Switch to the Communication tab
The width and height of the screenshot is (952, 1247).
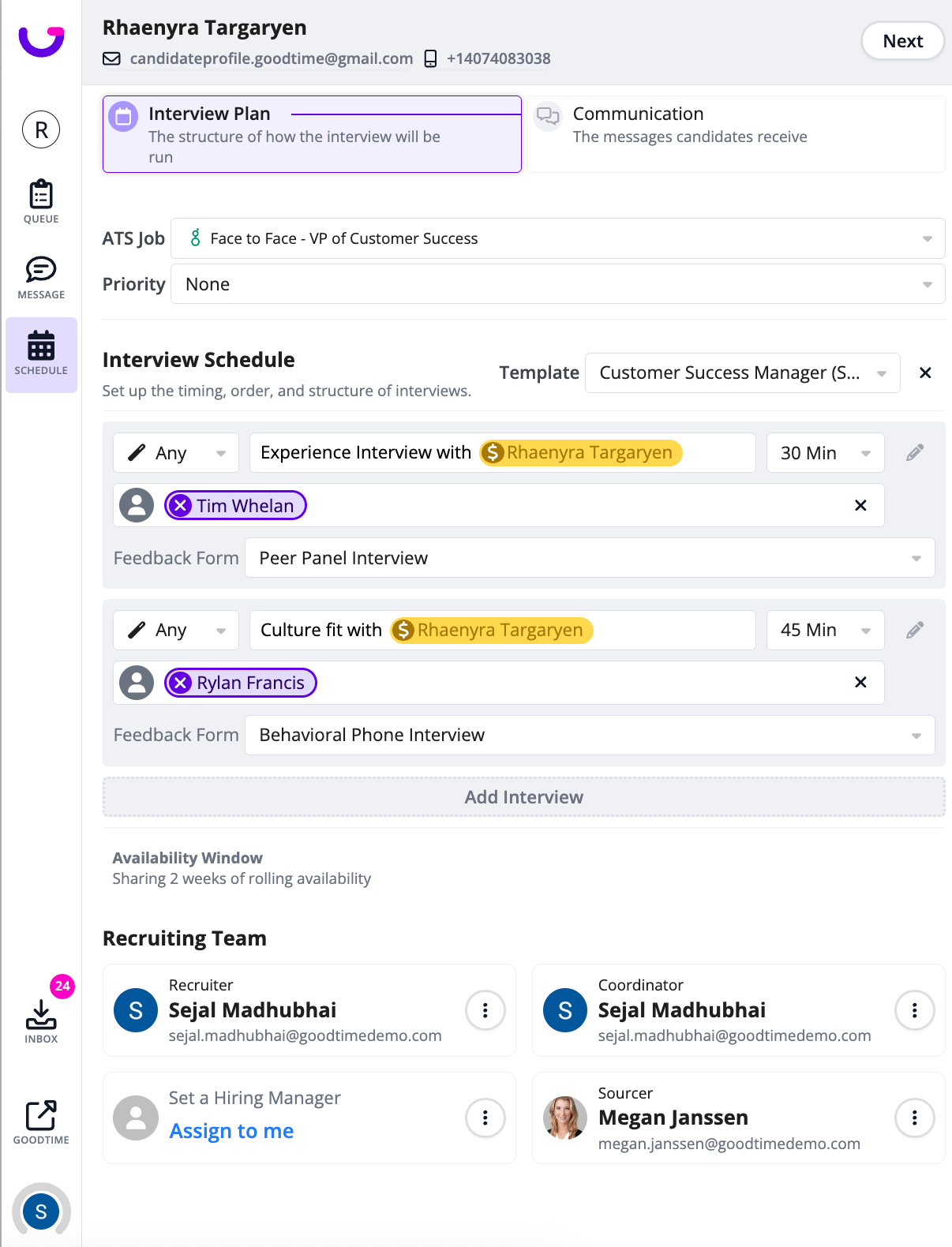[736, 134]
